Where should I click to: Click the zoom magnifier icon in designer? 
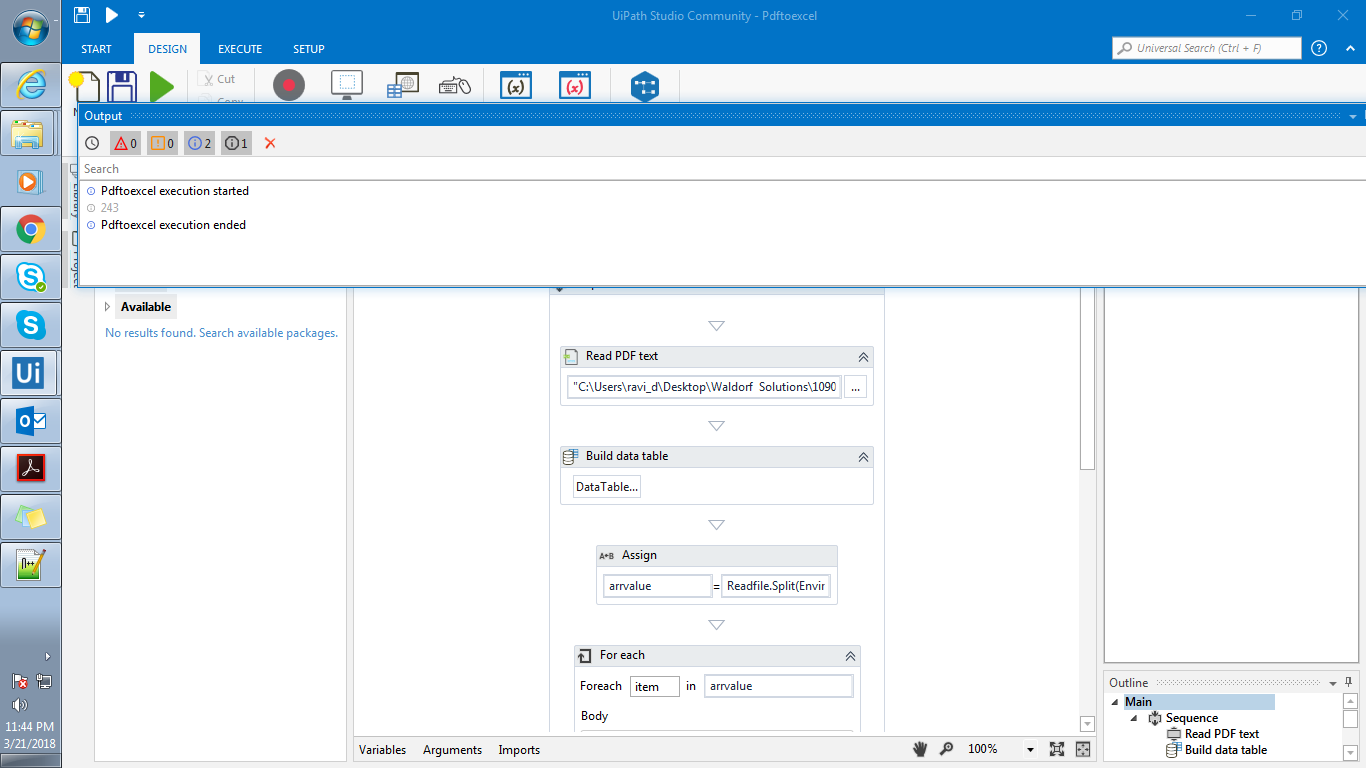tap(946, 749)
